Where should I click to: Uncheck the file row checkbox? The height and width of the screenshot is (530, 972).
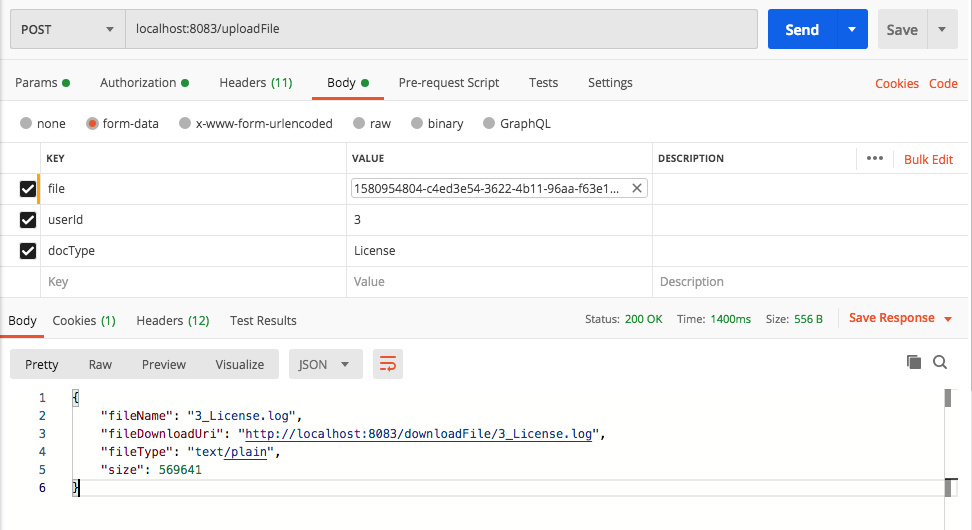coord(28,189)
